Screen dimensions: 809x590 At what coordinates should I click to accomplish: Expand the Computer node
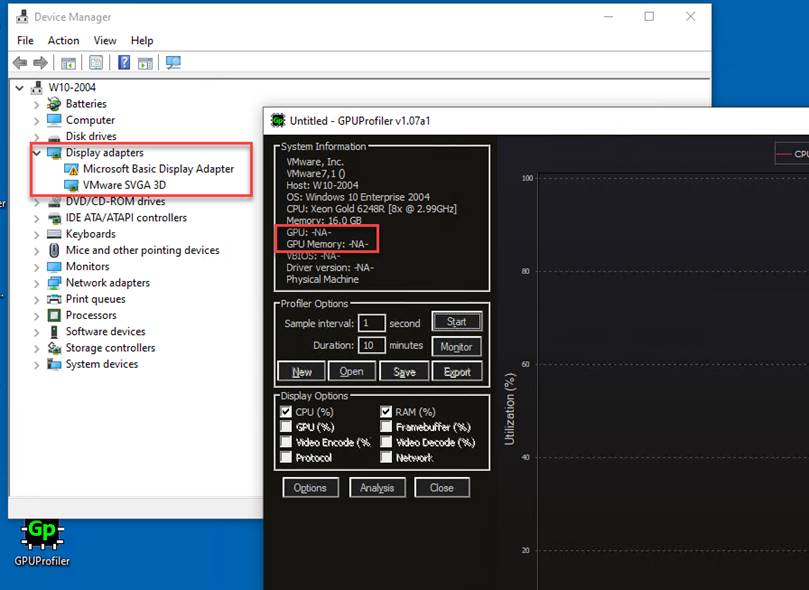(37, 121)
